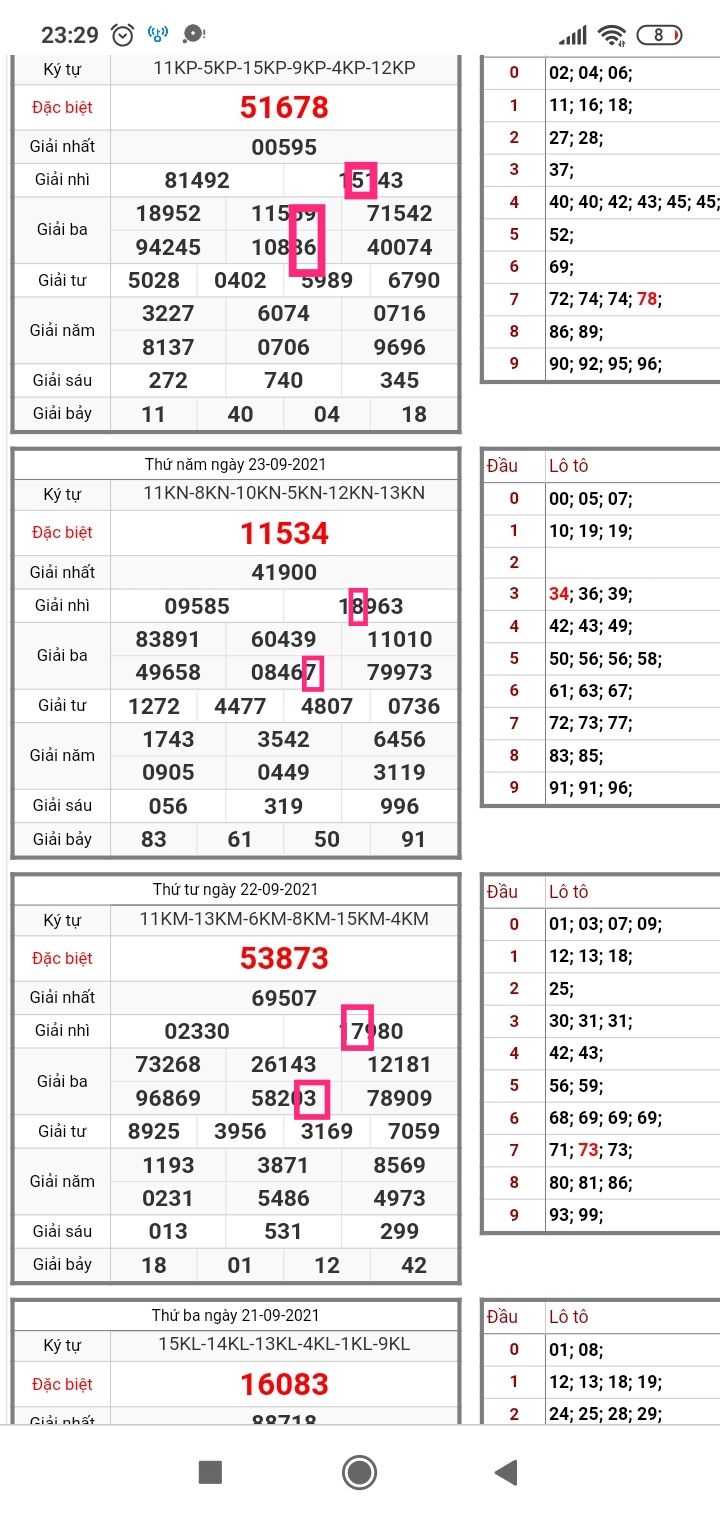Image resolution: width=720 pixels, height=1520 pixels.
Task: Tap second prize number 09585
Action: [x=197, y=606]
